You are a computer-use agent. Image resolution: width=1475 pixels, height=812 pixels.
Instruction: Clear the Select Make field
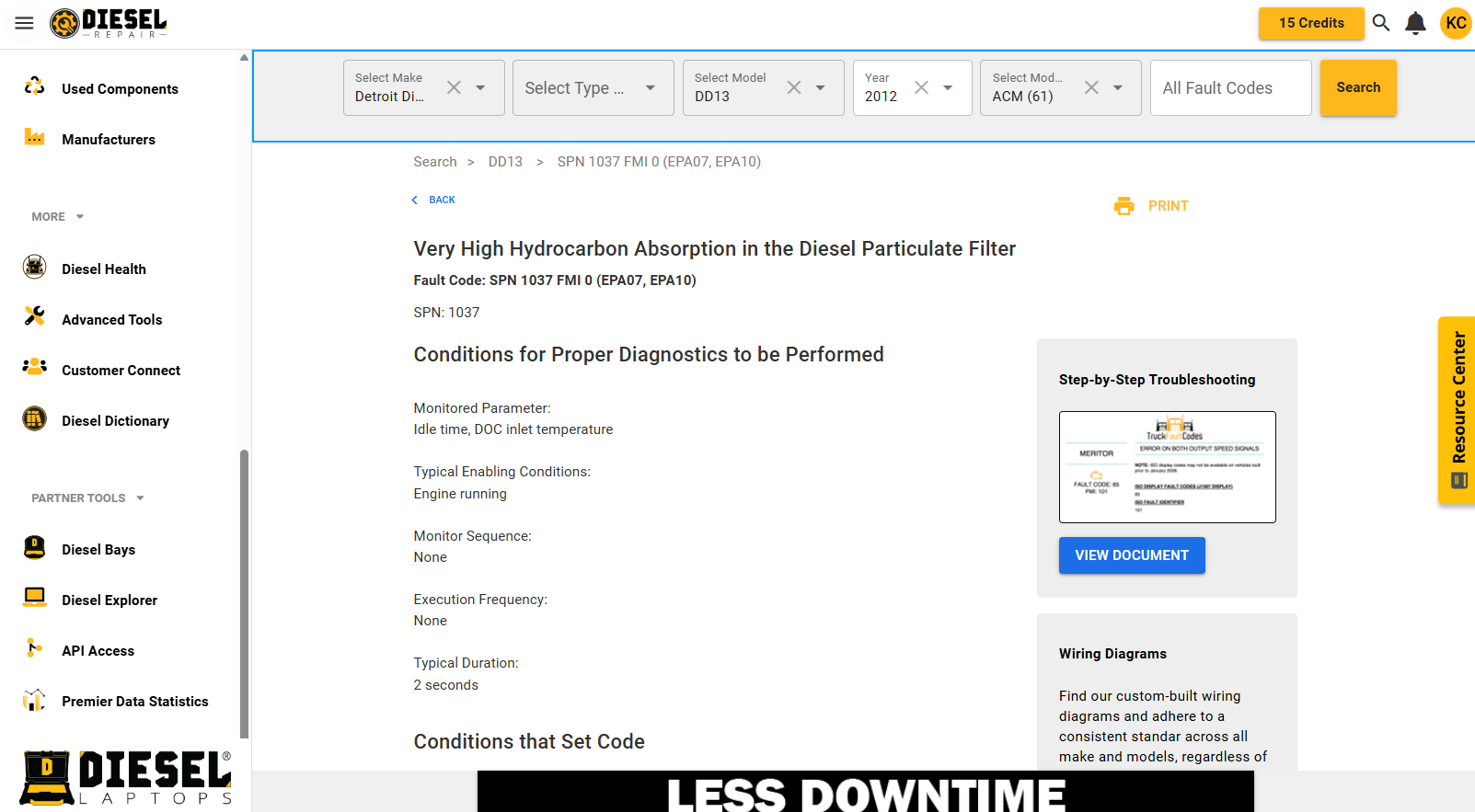coord(454,87)
